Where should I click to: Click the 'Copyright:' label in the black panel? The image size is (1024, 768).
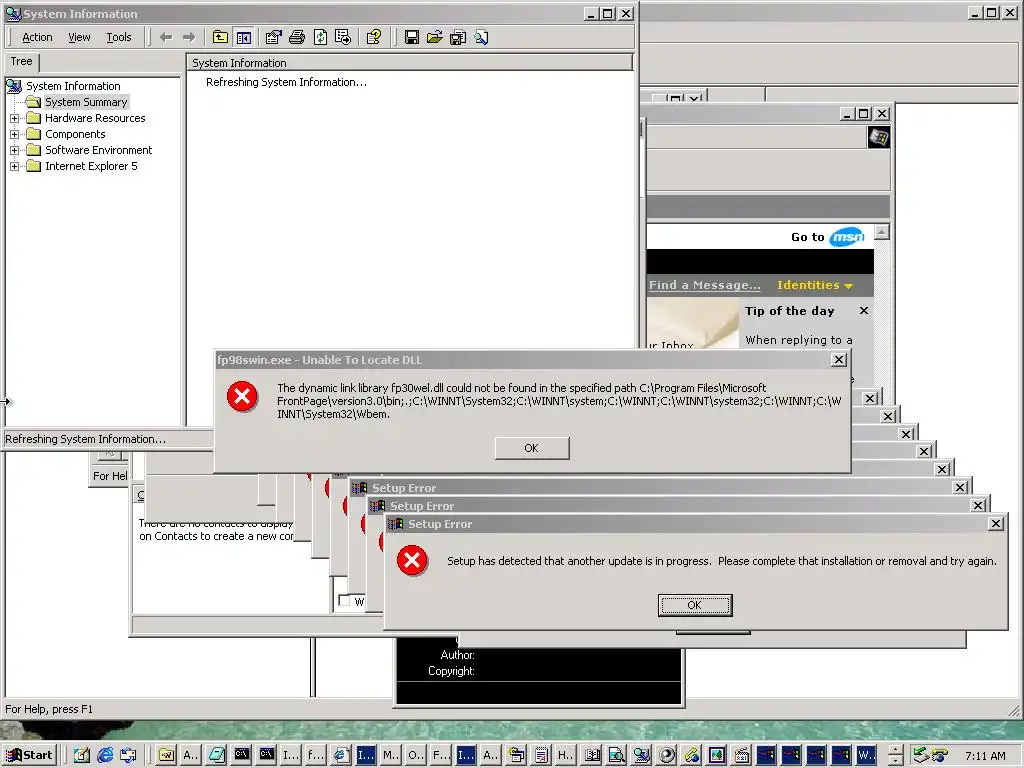coord(451,671)
